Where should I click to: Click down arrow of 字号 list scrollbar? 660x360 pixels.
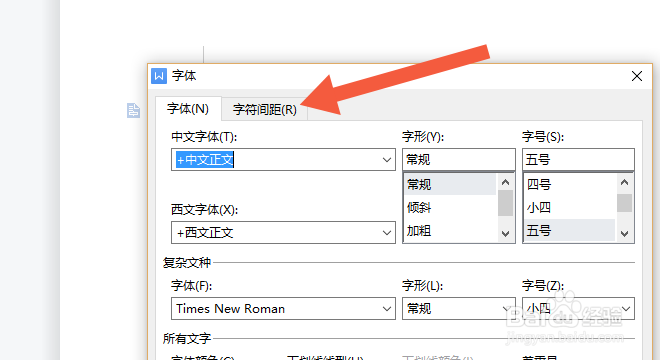click(625, 234)
